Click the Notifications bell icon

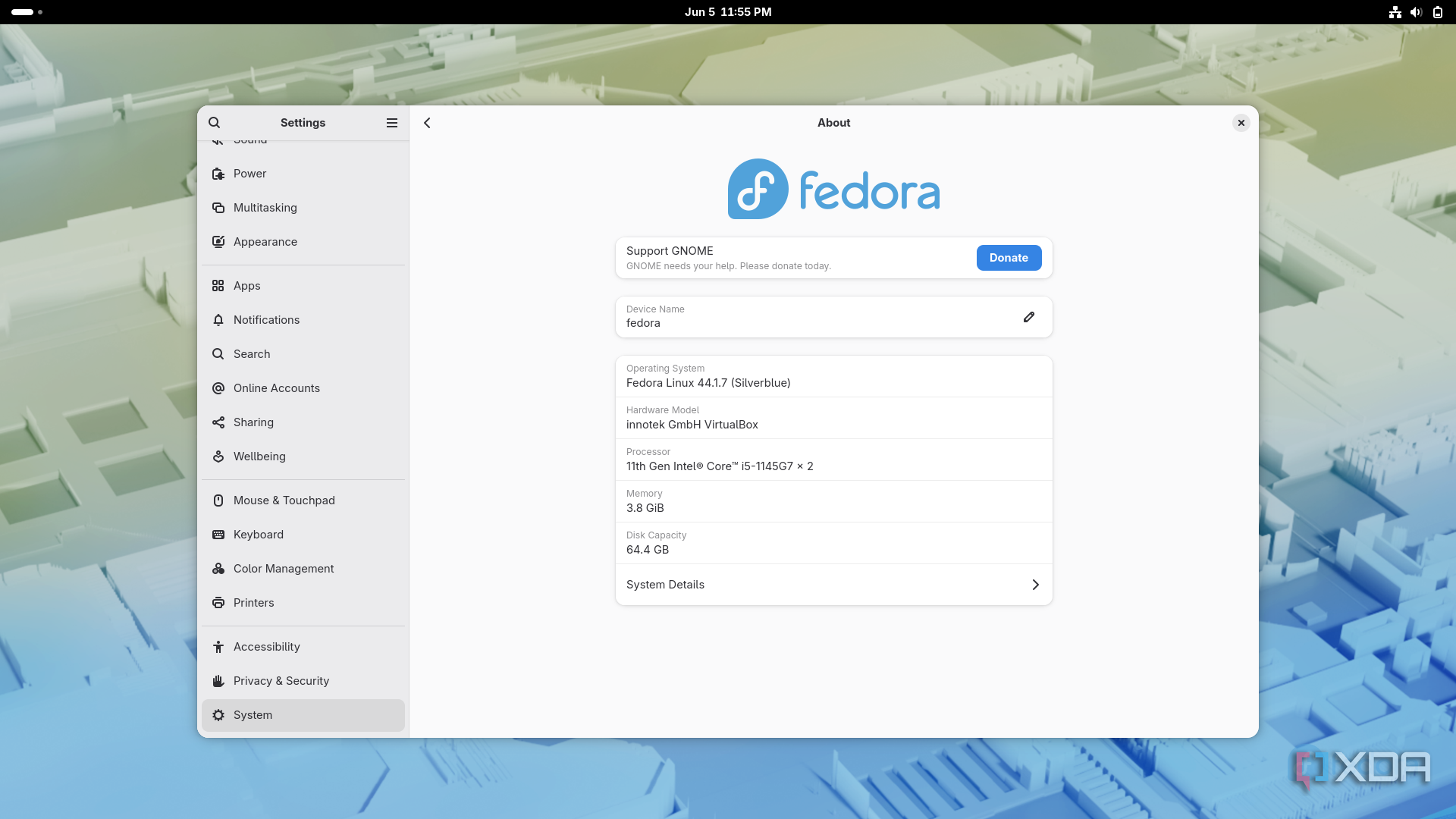[218, 320]
